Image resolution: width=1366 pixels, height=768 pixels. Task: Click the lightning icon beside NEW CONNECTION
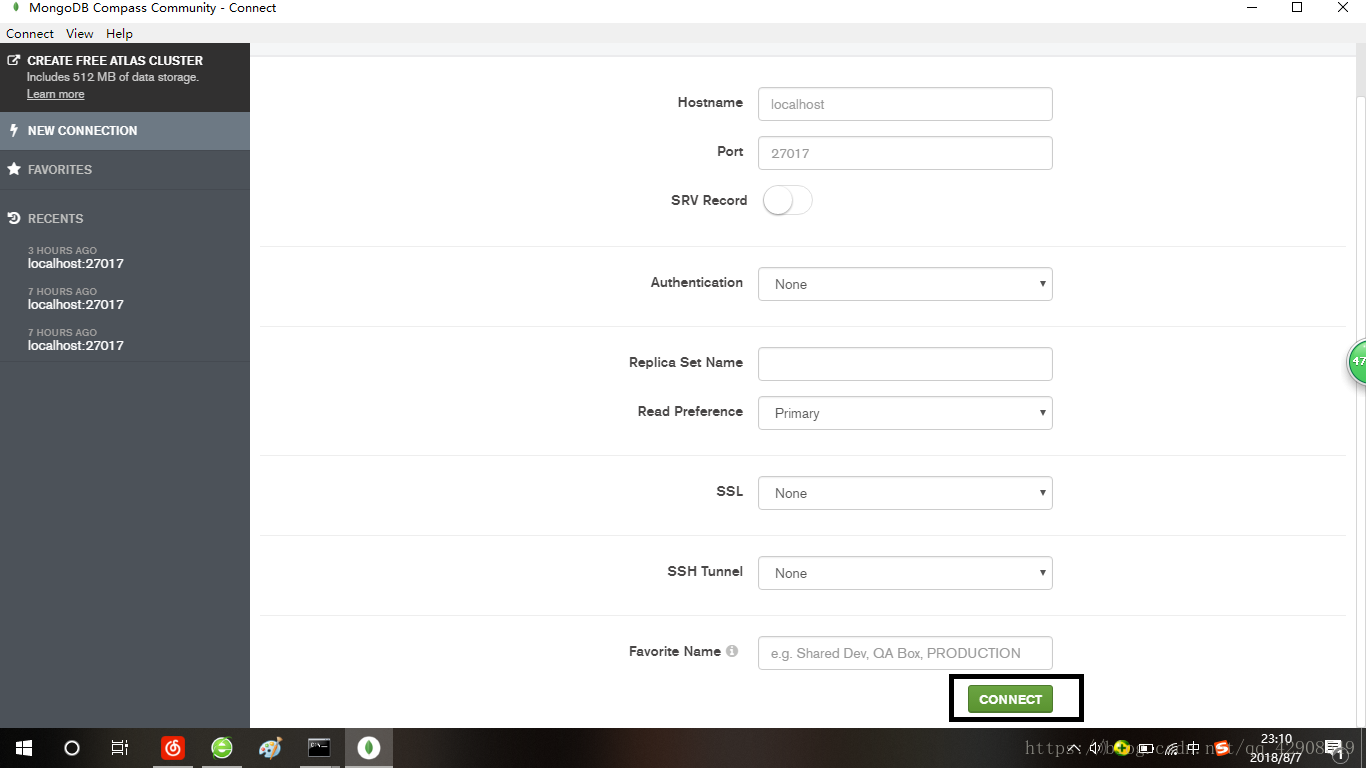pyautogui.click(x=13, y=130)
